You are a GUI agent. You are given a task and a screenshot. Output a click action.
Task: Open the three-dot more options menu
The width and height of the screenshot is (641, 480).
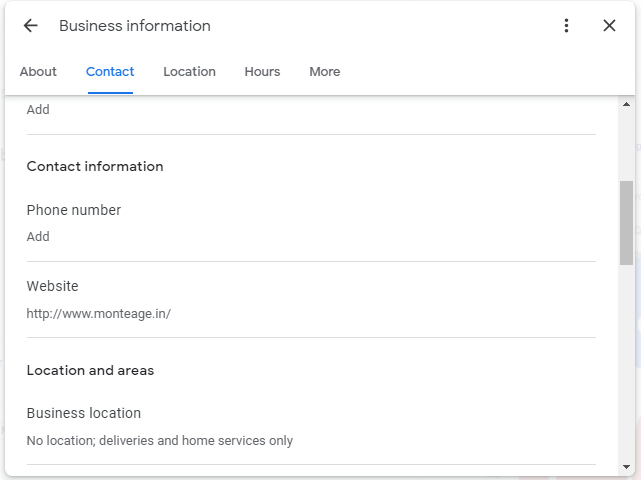point(566,26)
